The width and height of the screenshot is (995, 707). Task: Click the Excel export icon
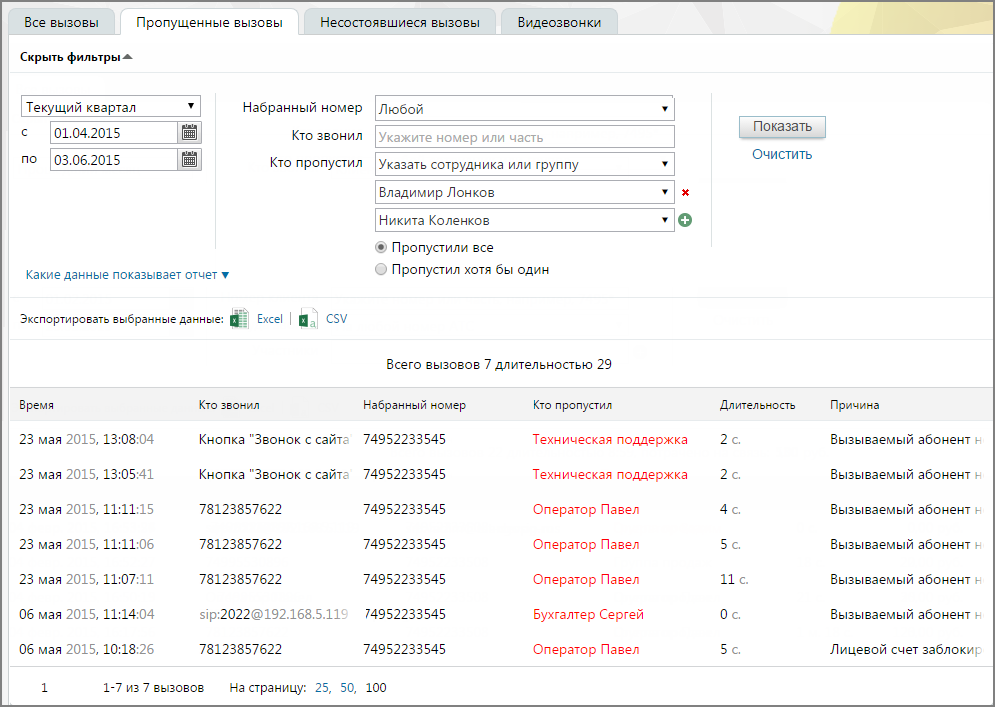[x=239, y=319]
